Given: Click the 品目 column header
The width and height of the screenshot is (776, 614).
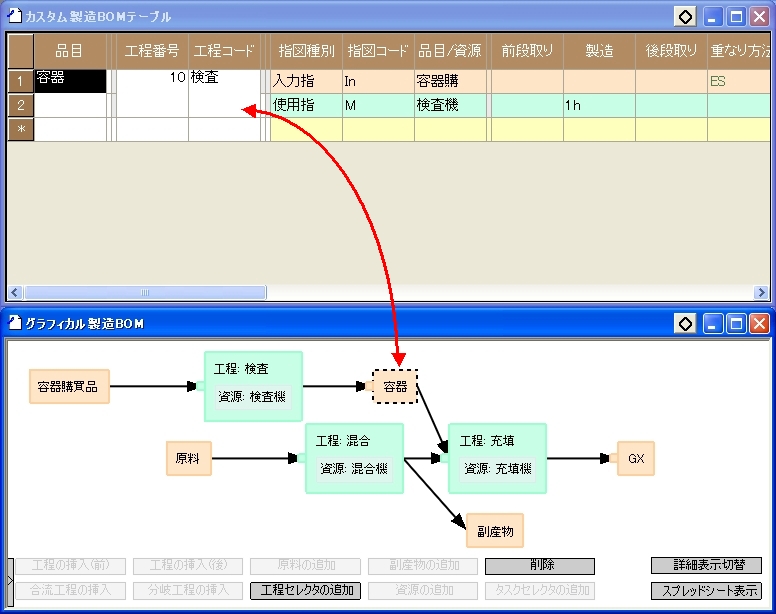Looking at the screenshot, I should (x=70, y=51).
